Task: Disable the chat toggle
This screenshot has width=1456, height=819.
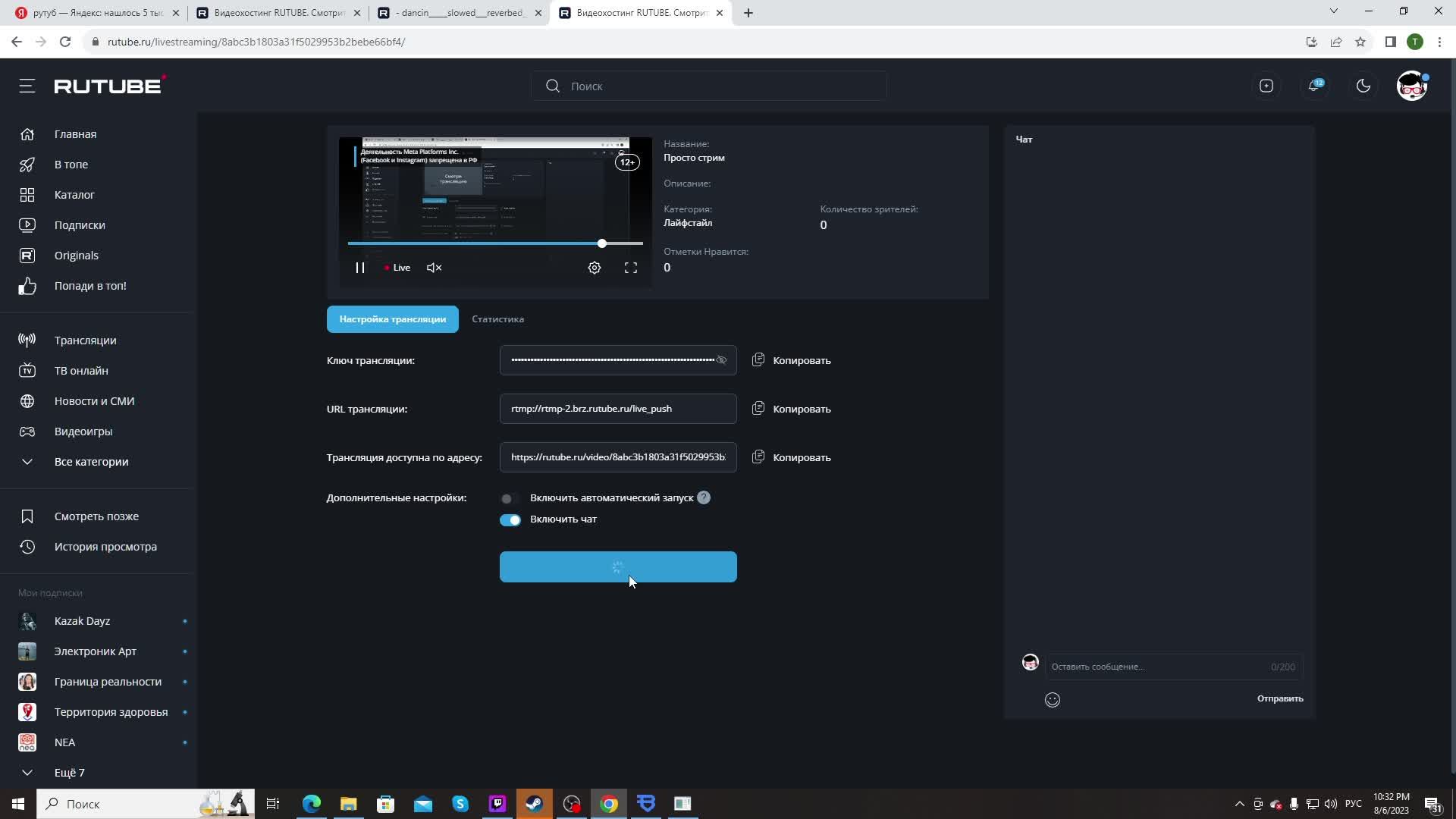Action: pyautogui.click(x=510, y=519)
